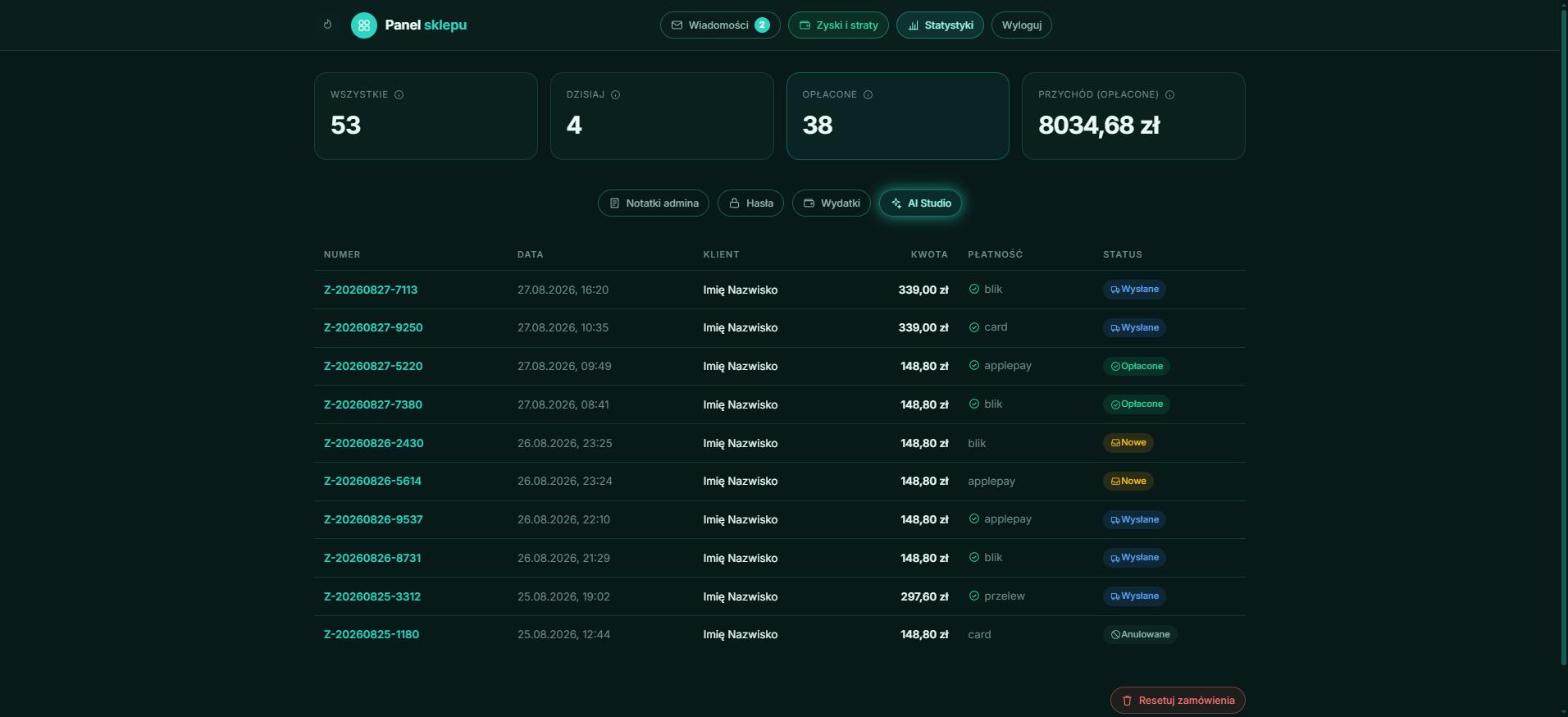This screenshot has height=717, width=1568.
Task: Click the small icon left of the logo
Action: click(328, 25)
